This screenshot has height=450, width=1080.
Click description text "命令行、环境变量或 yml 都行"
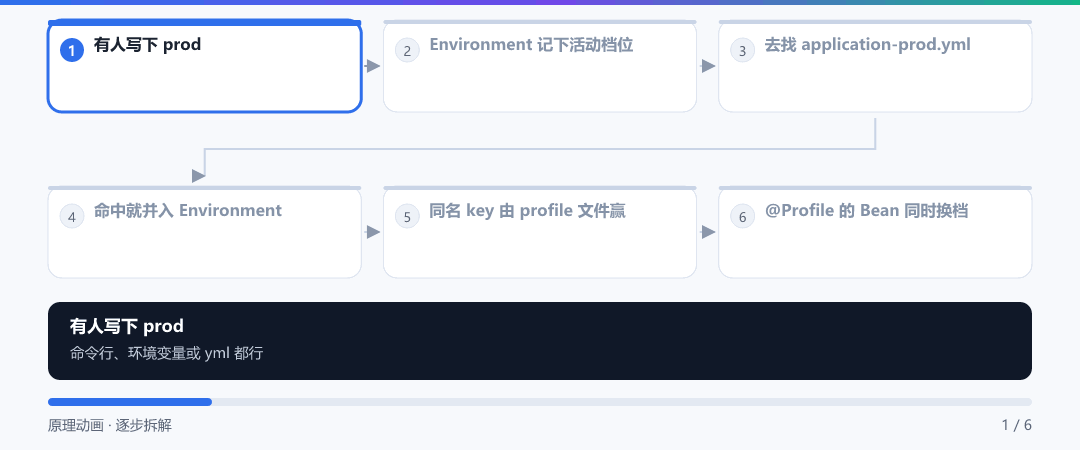[x=167, y=354]
